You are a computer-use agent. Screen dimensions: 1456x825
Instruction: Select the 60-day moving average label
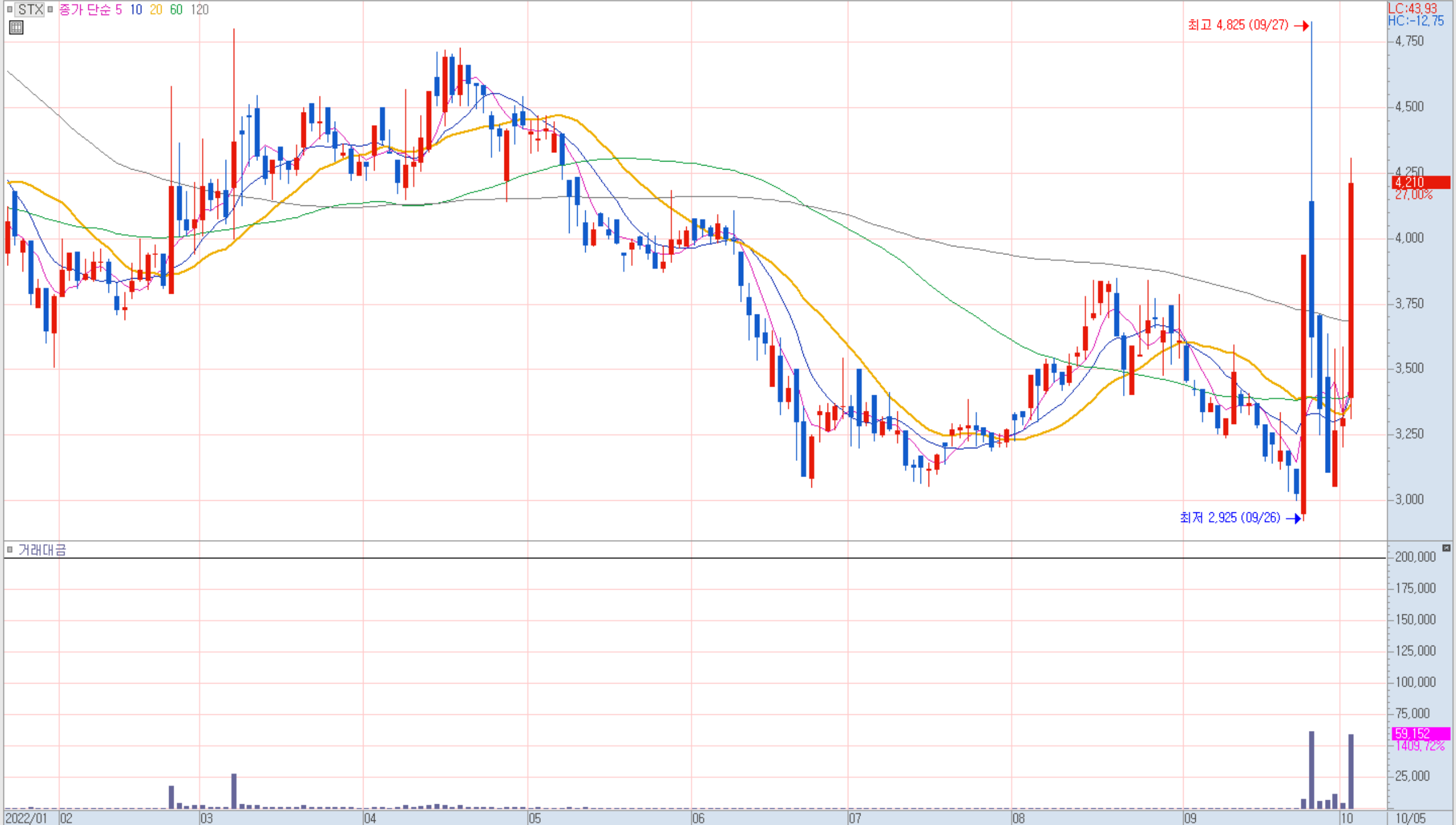pos(176,9)
